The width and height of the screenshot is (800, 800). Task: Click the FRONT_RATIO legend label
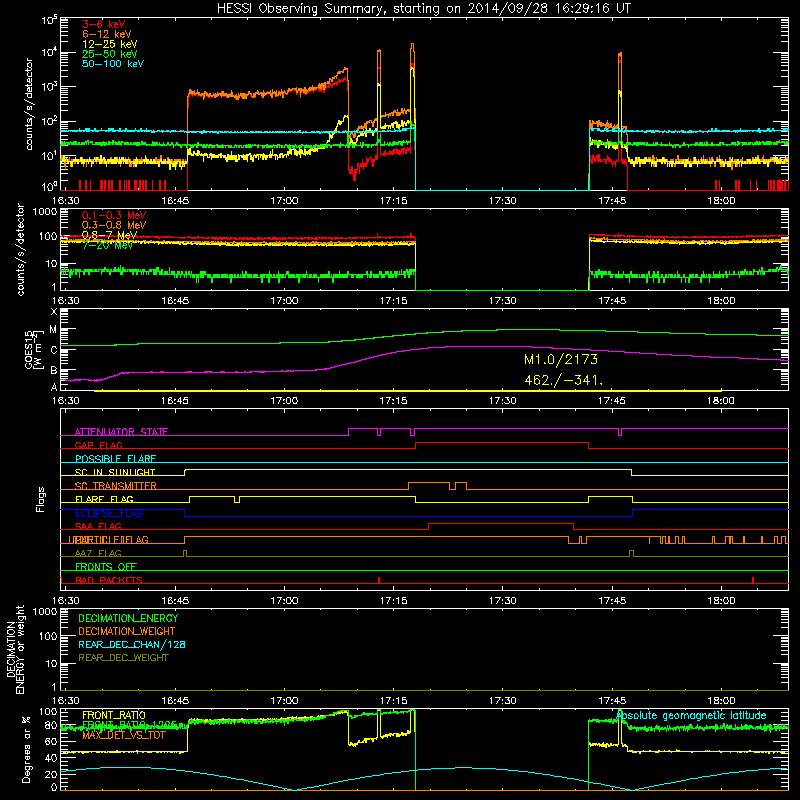click(114, 715)
